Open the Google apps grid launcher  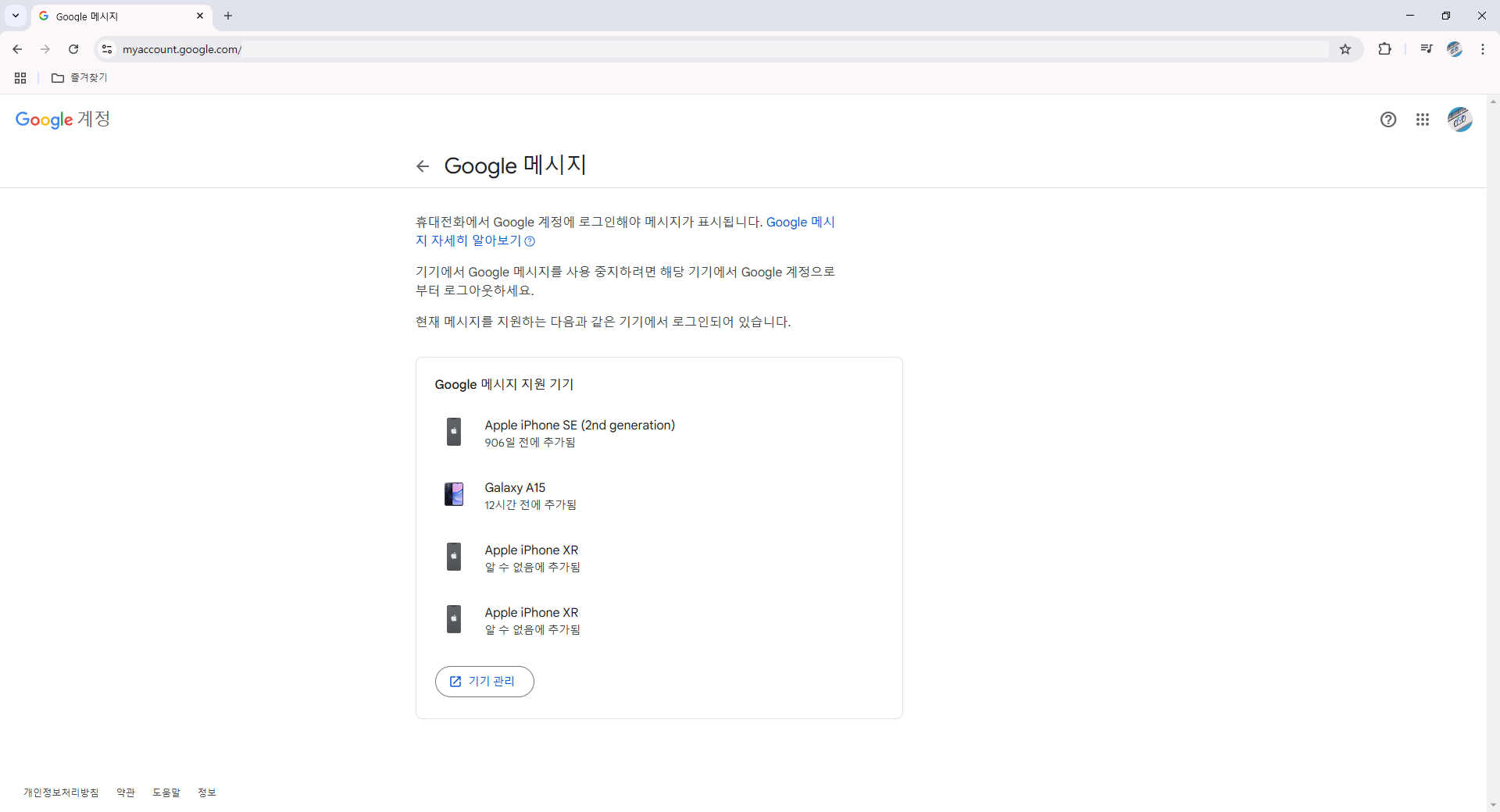tap(1423, 119)
